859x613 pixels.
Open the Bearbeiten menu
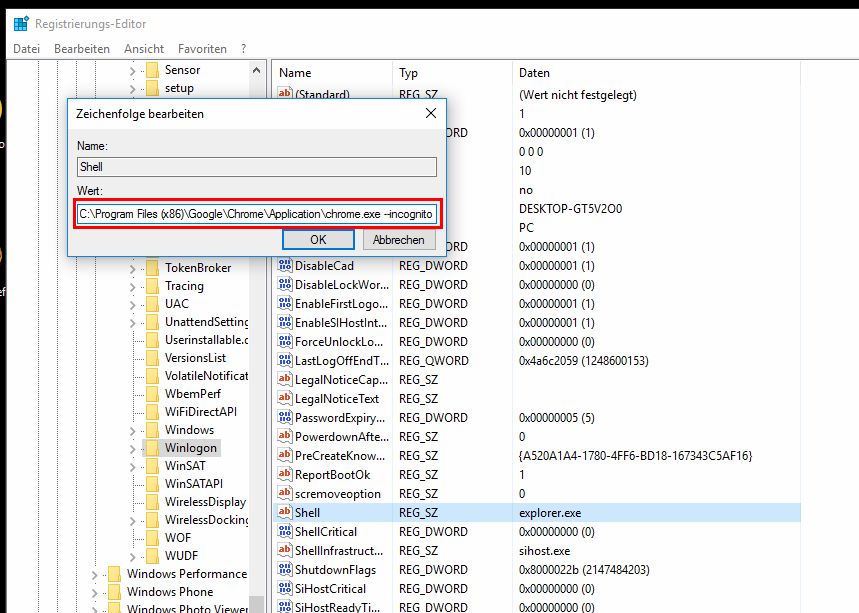[x=82, y=49]
